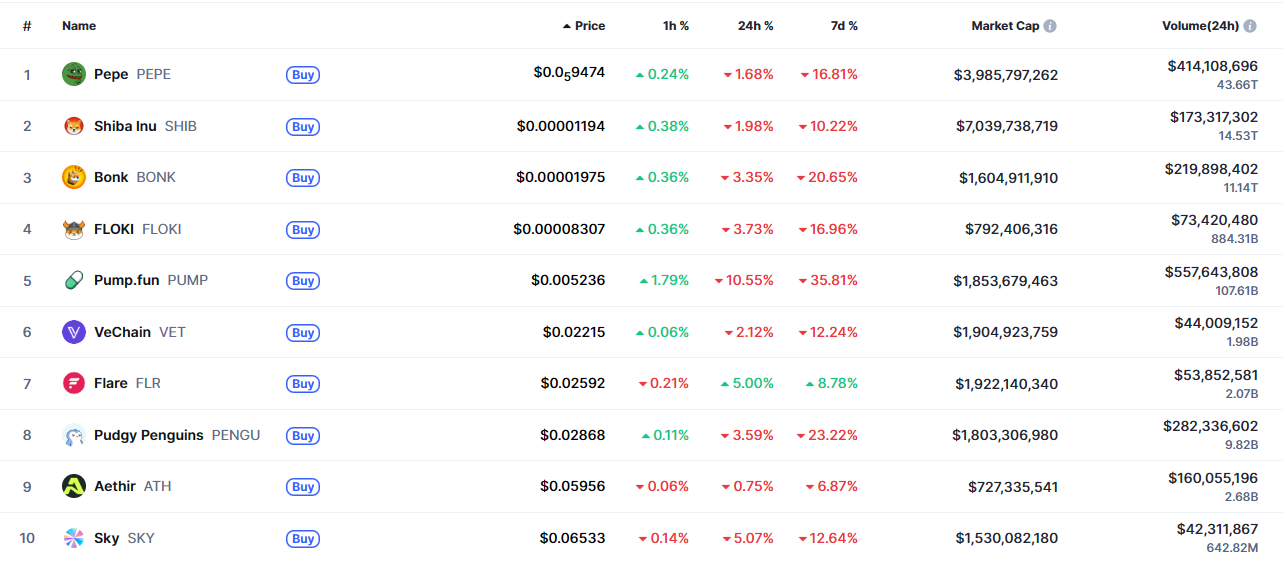Click the Sky coin logo
This screenshot has height=563, width=1283.
[x=74, y=538]
